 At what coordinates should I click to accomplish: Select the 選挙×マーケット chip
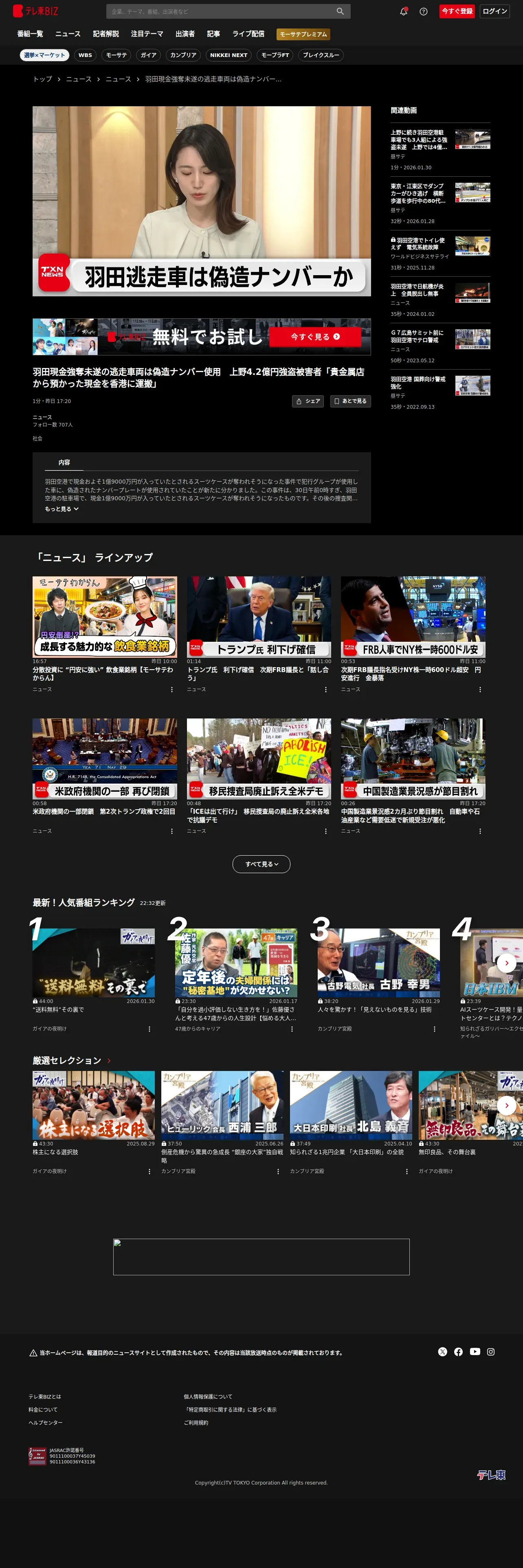(44, 55)
